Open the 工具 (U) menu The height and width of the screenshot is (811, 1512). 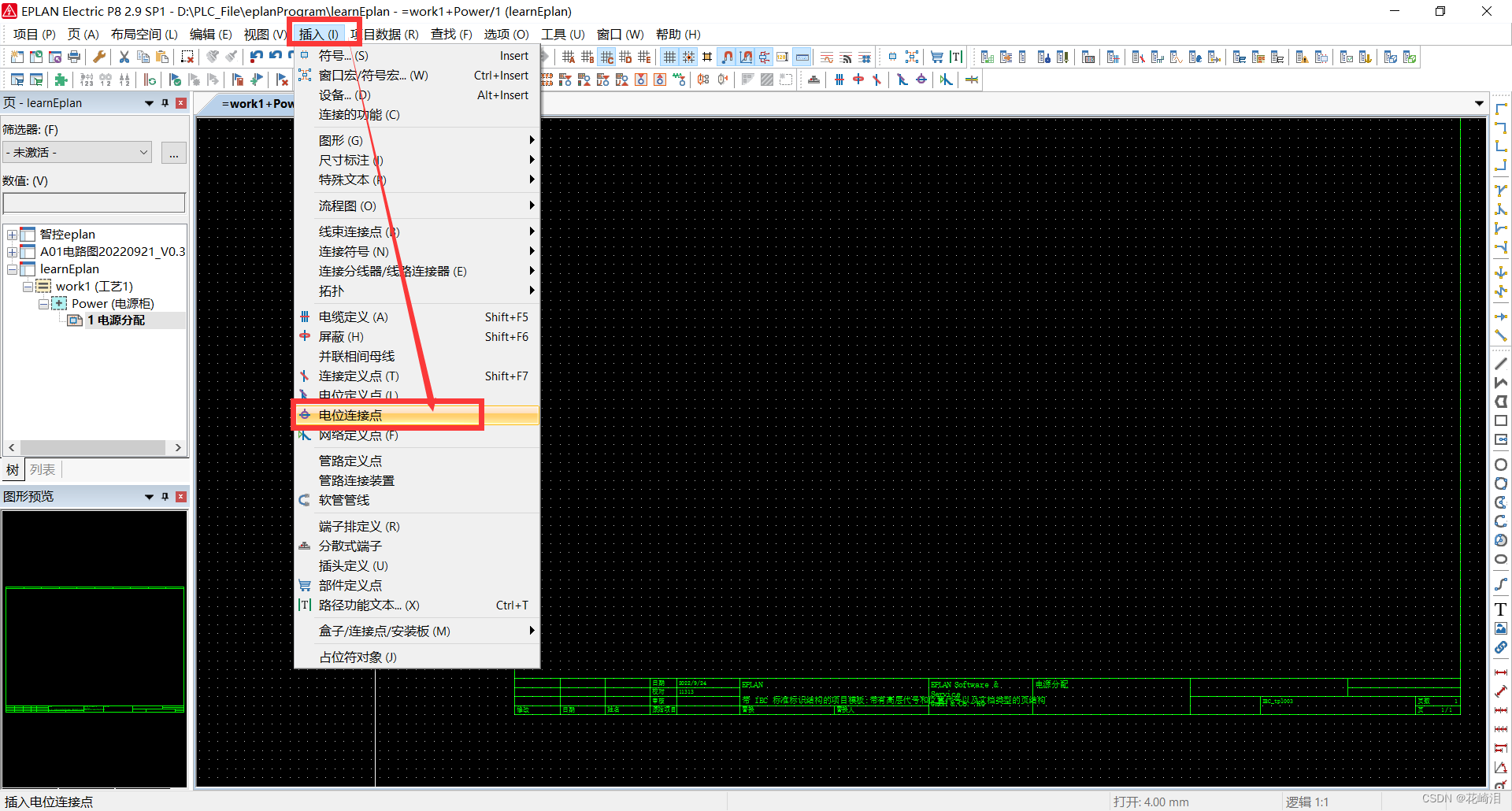point(562,35)
